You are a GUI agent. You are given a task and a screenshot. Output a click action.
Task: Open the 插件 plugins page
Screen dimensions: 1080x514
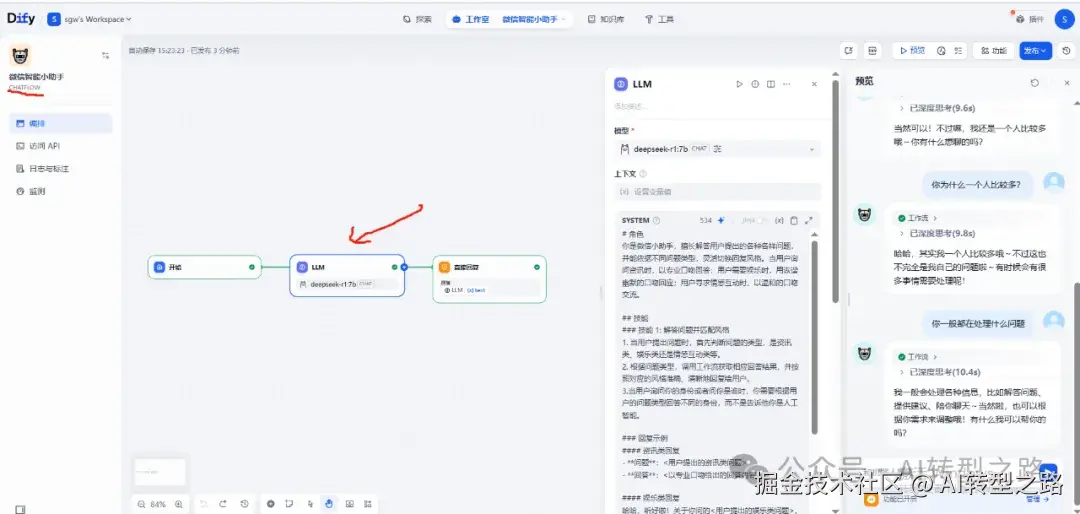1030,19
